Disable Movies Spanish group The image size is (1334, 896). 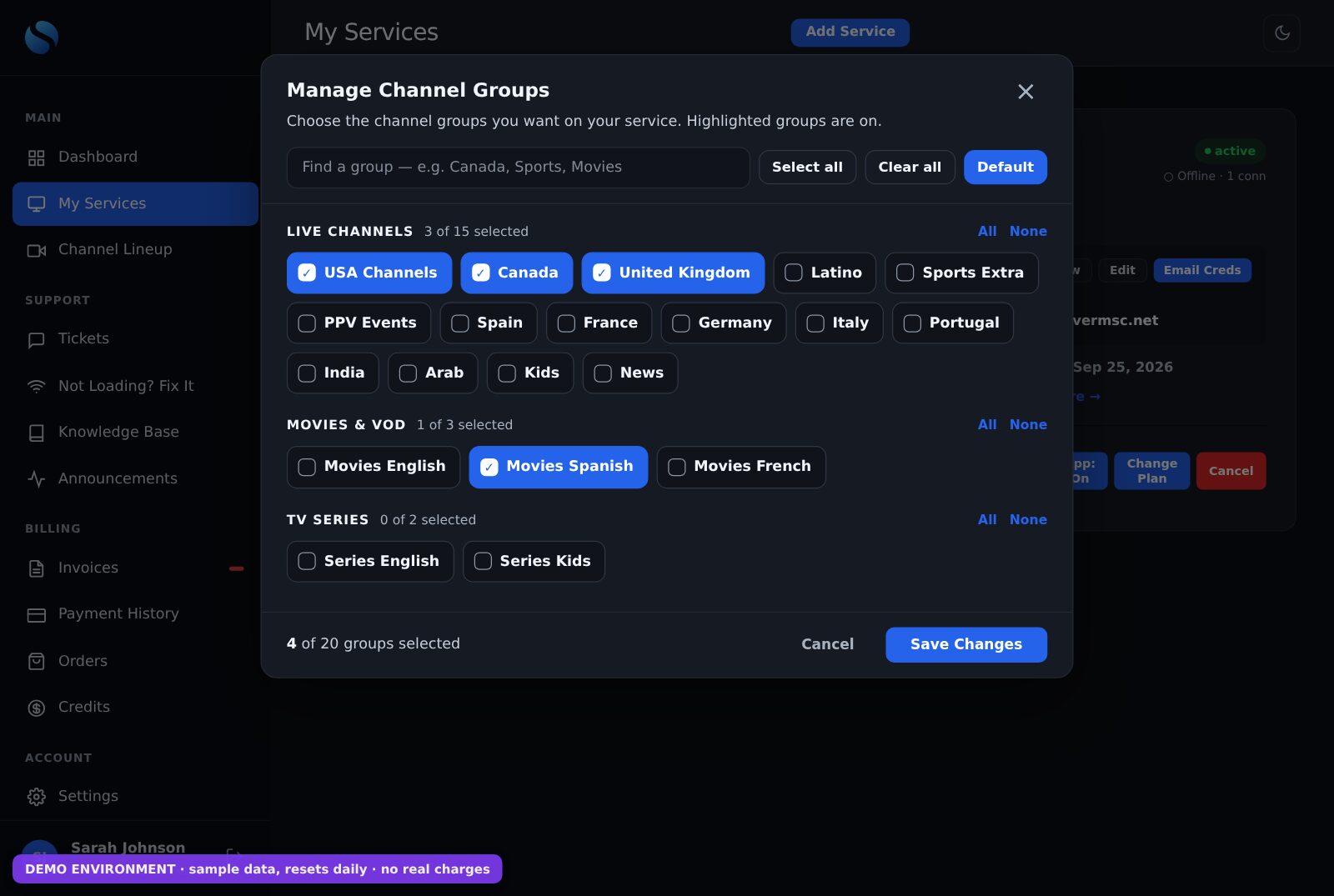tap(559, 467)
